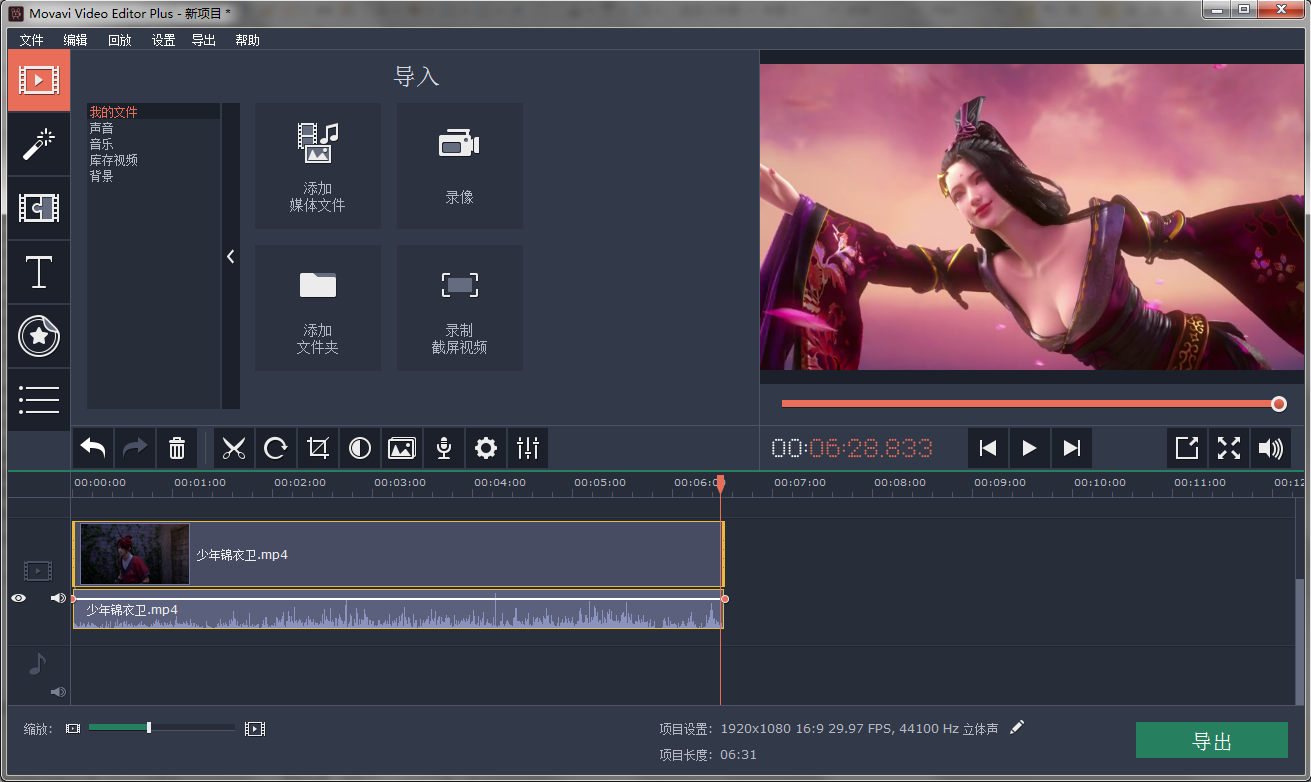Click the green 导出 export button
1311x782 pixels.
pos(1212,741)
